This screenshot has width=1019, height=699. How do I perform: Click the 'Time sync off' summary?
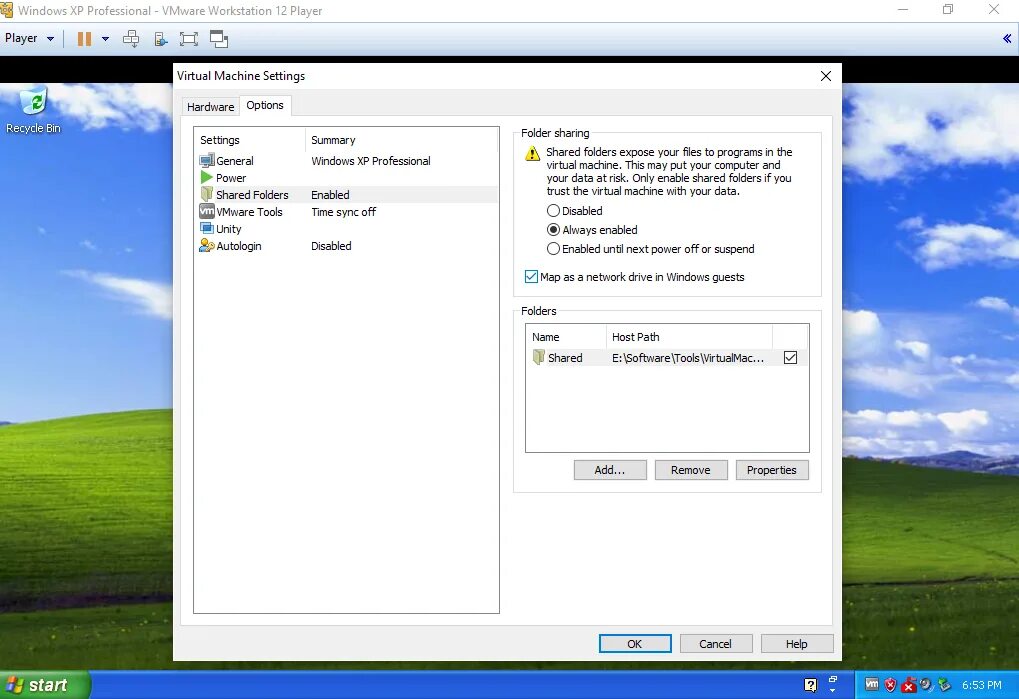[x=343, y=212]
